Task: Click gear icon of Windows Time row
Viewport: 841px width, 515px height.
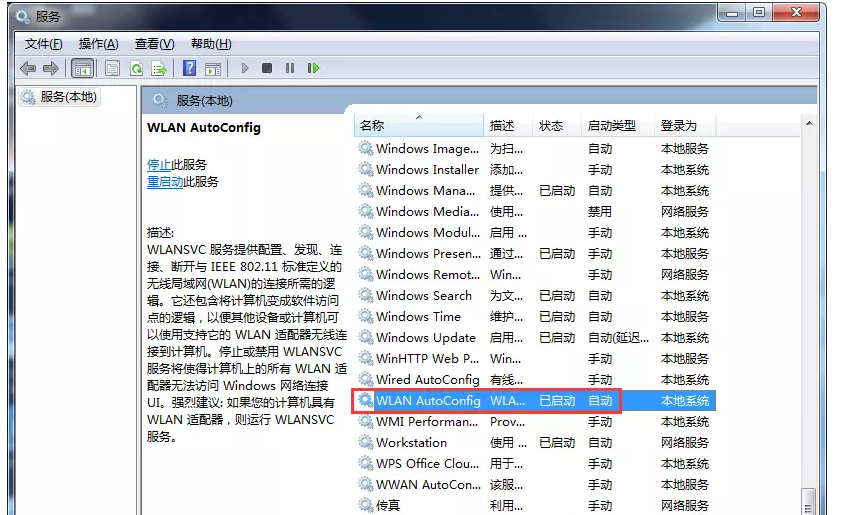Action: click(x=366, y=316)
